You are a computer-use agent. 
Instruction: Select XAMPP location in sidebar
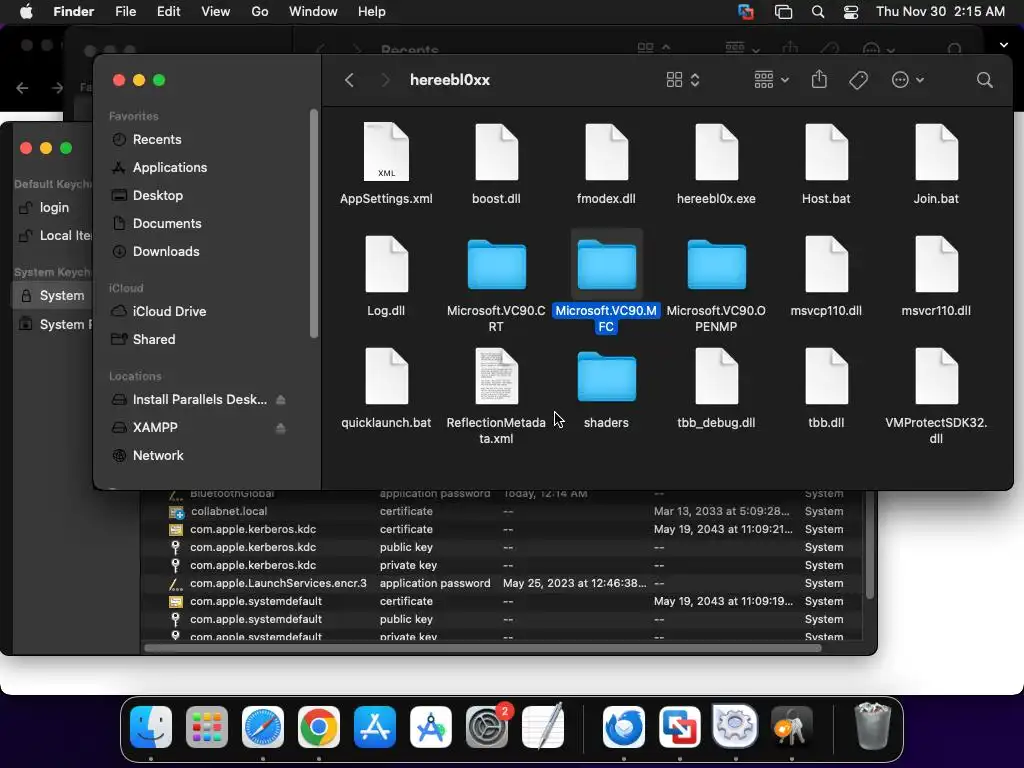(x=155, y=427)
